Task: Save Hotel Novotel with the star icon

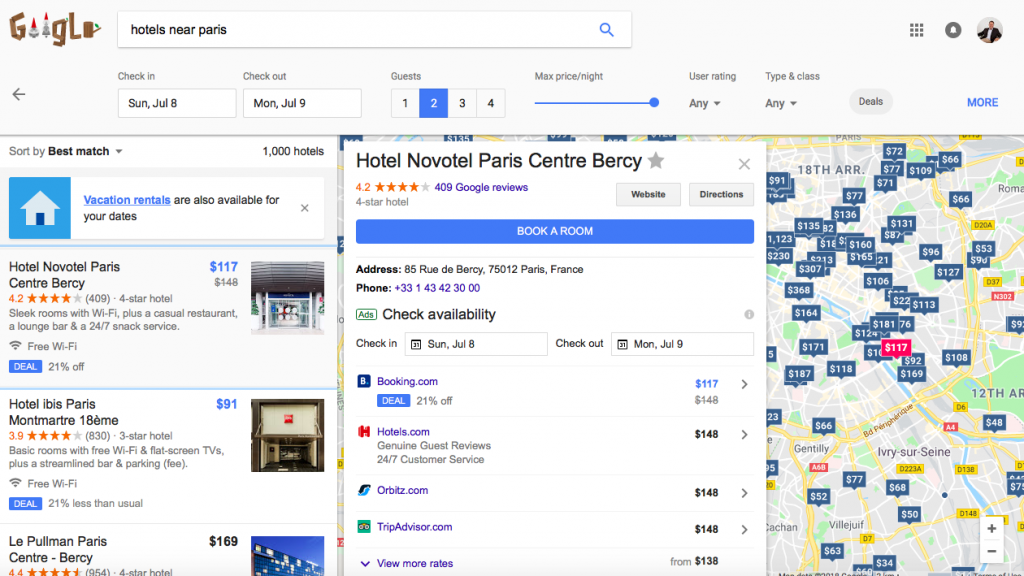Action: (x=656, y=161)
